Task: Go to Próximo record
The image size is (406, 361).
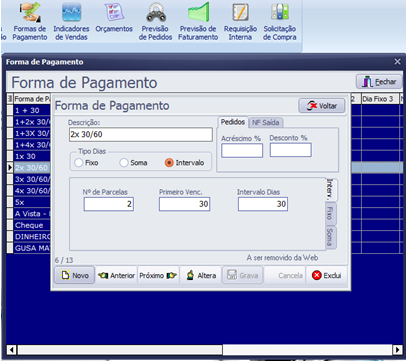Action: (158, 275)
